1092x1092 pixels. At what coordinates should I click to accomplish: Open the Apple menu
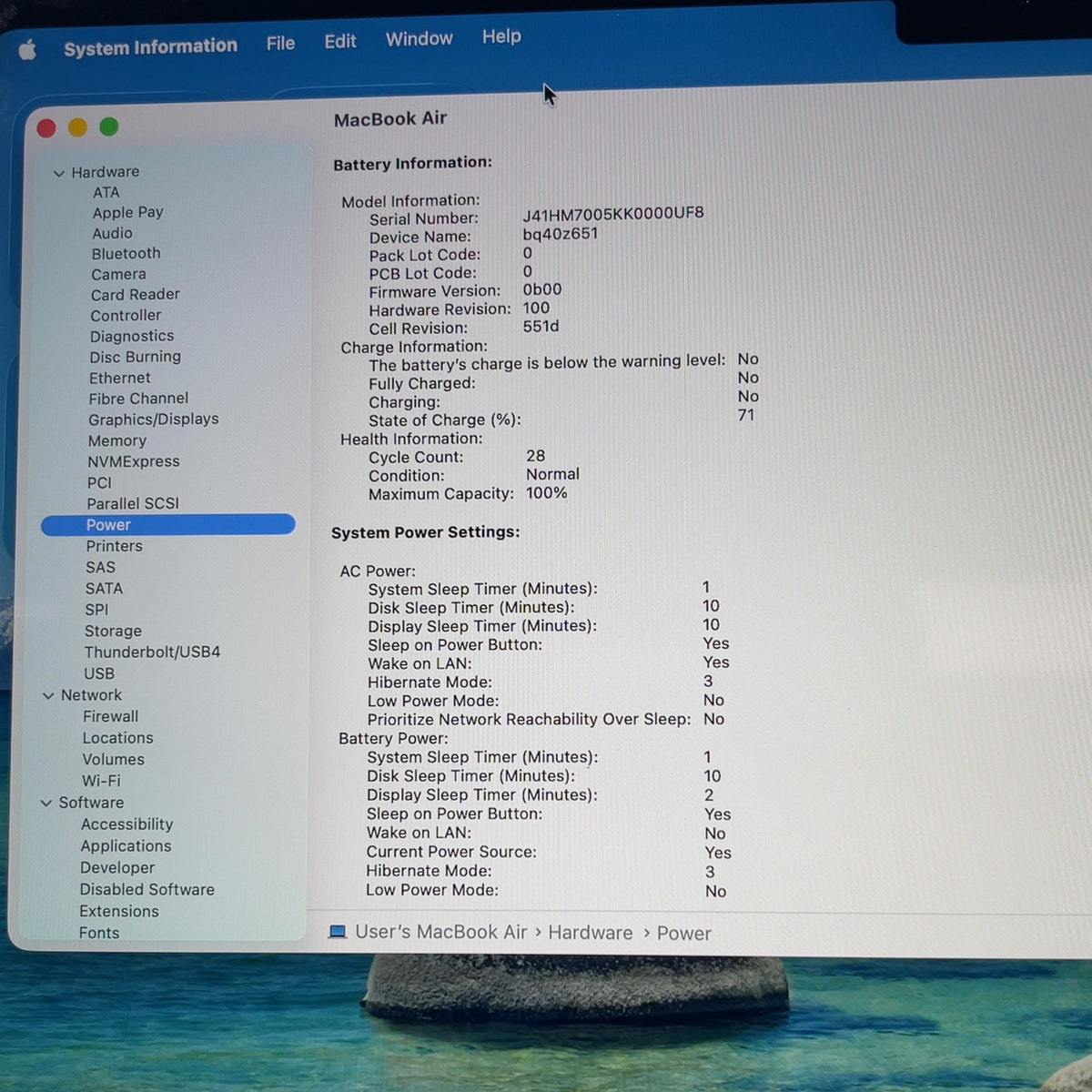[x=28, y=49]
